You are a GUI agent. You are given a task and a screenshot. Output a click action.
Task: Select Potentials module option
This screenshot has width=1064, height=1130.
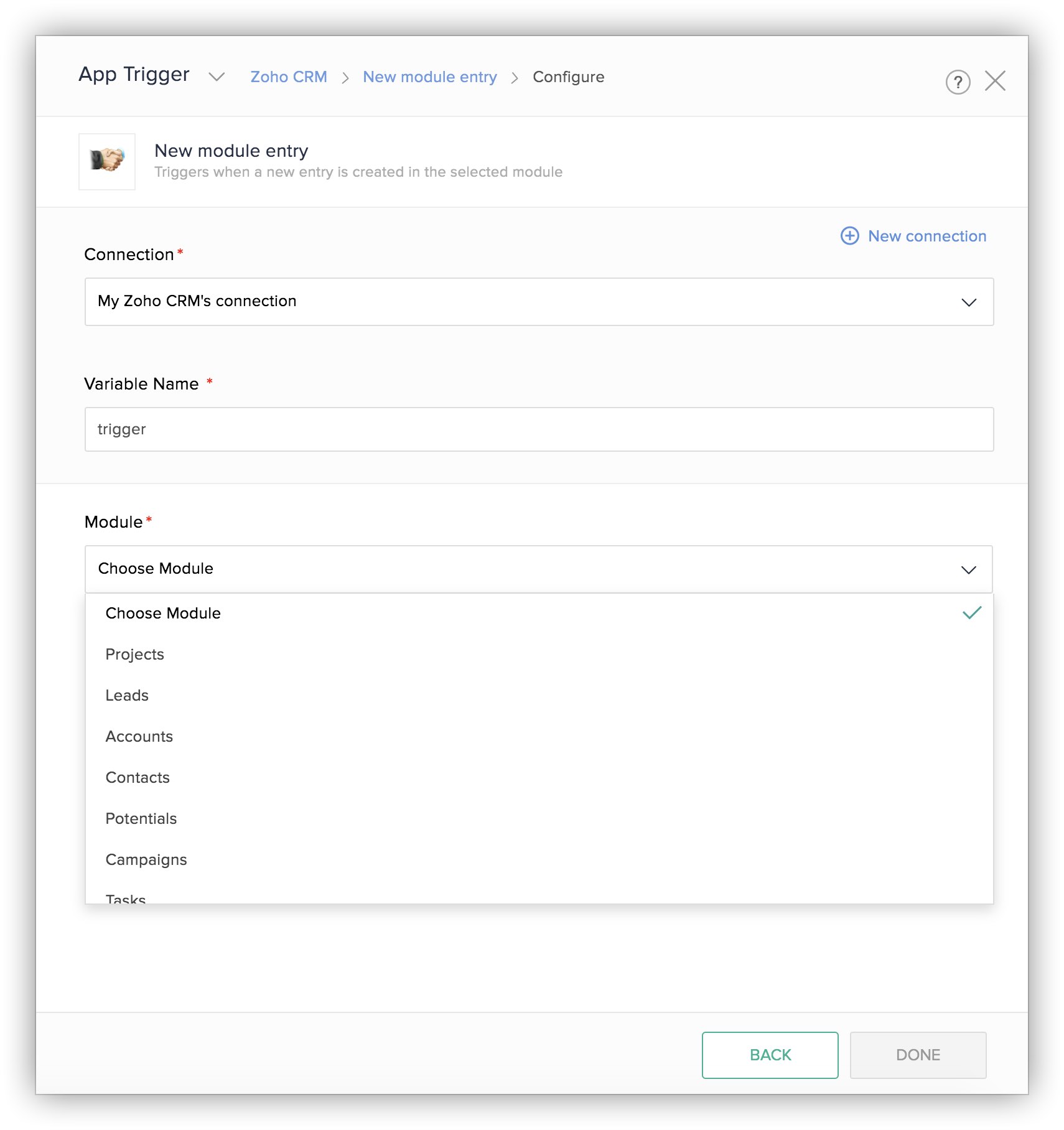141,818
